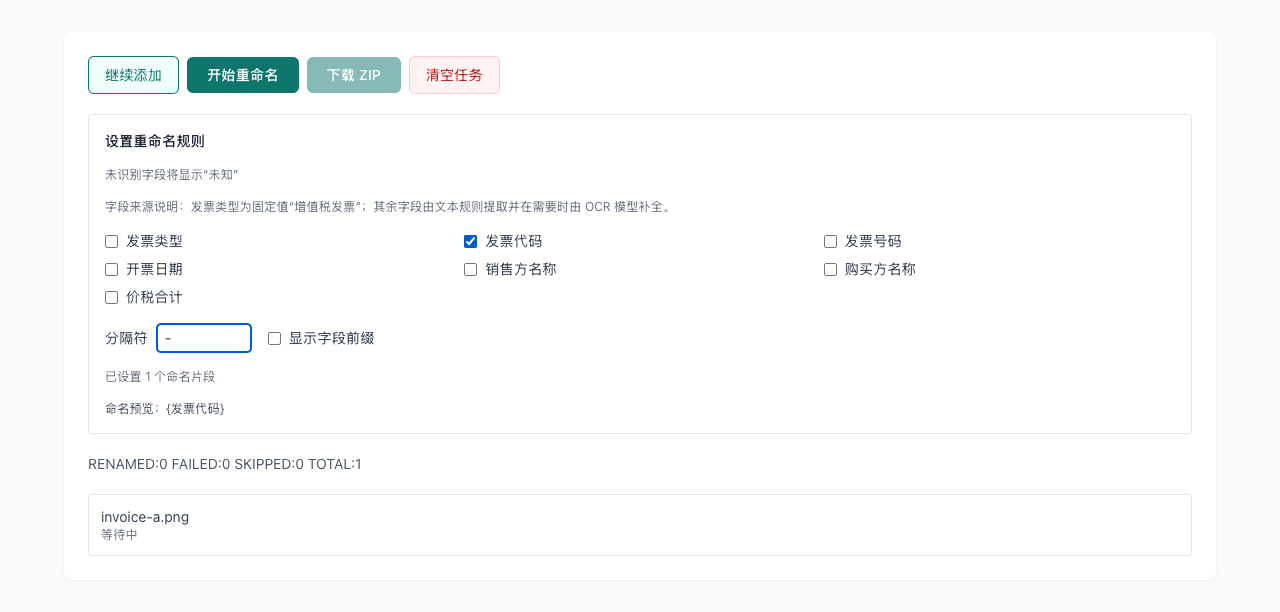The width and height of the screenshot is (1280, 612).
Task: Select the 购买方名称 field option
Action: coord(829,269)
